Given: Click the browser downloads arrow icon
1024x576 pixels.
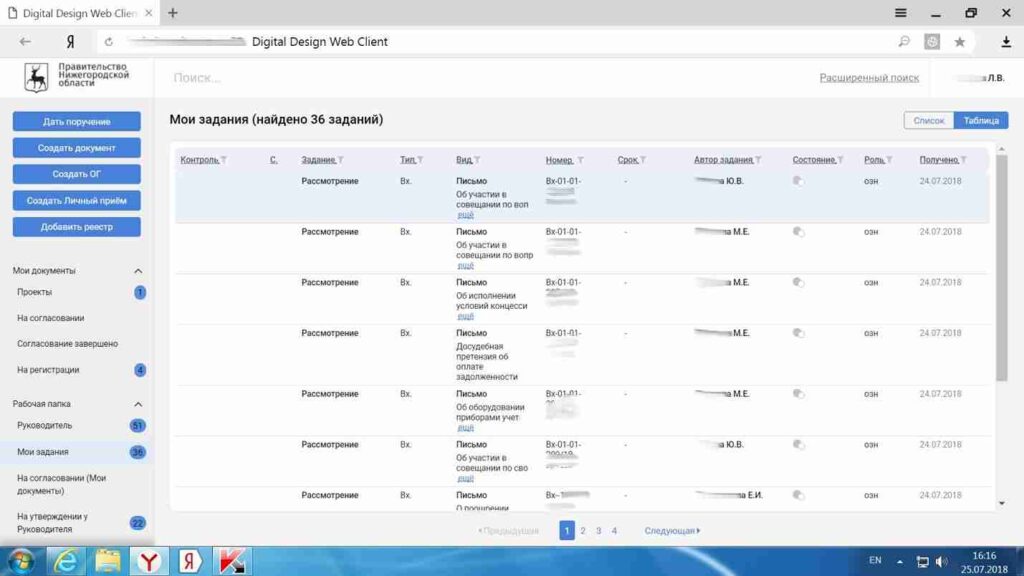Looking at the screenshot, I should coord(1006,42).
